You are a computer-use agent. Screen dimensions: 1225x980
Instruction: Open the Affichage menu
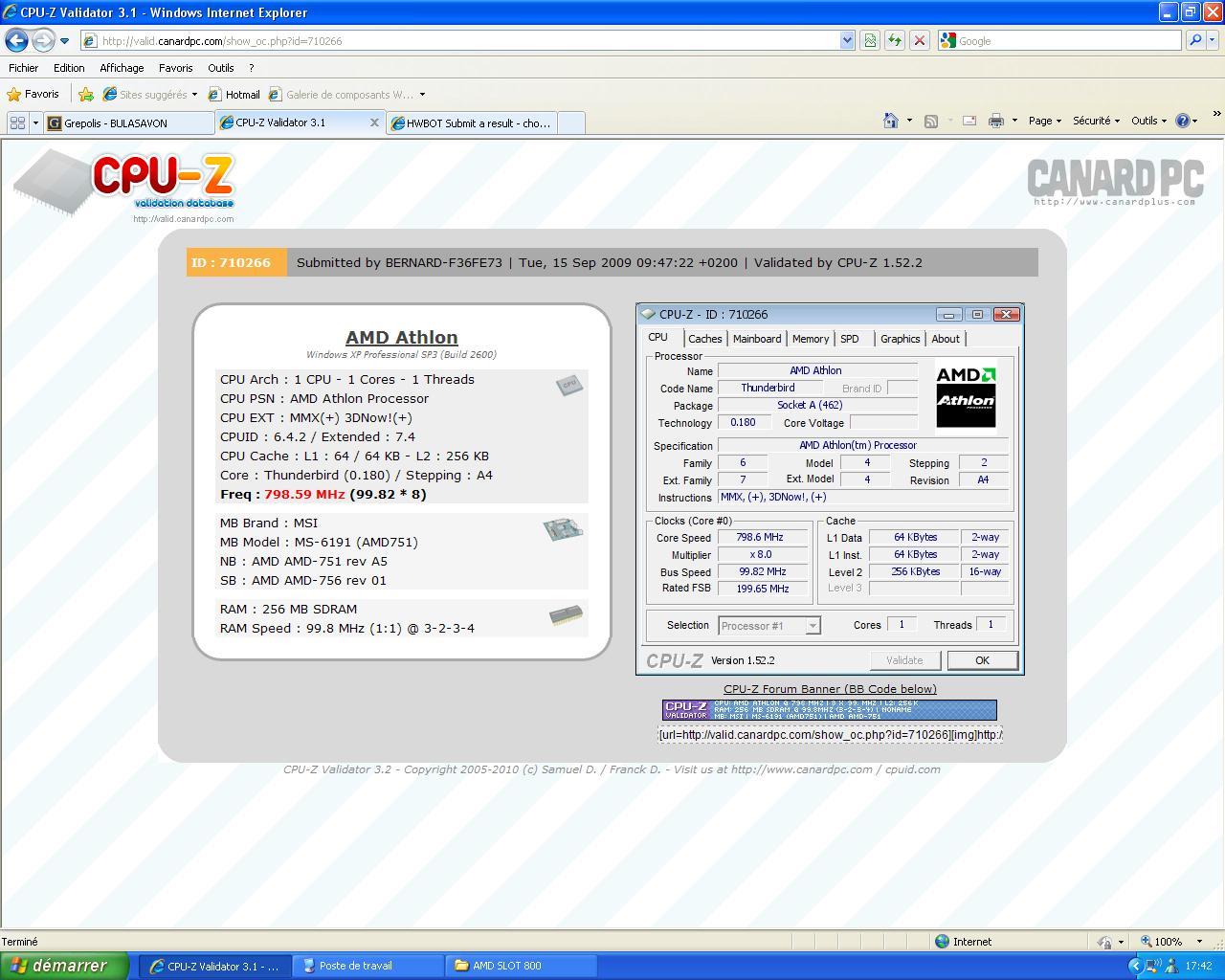(x=122, y=68)
